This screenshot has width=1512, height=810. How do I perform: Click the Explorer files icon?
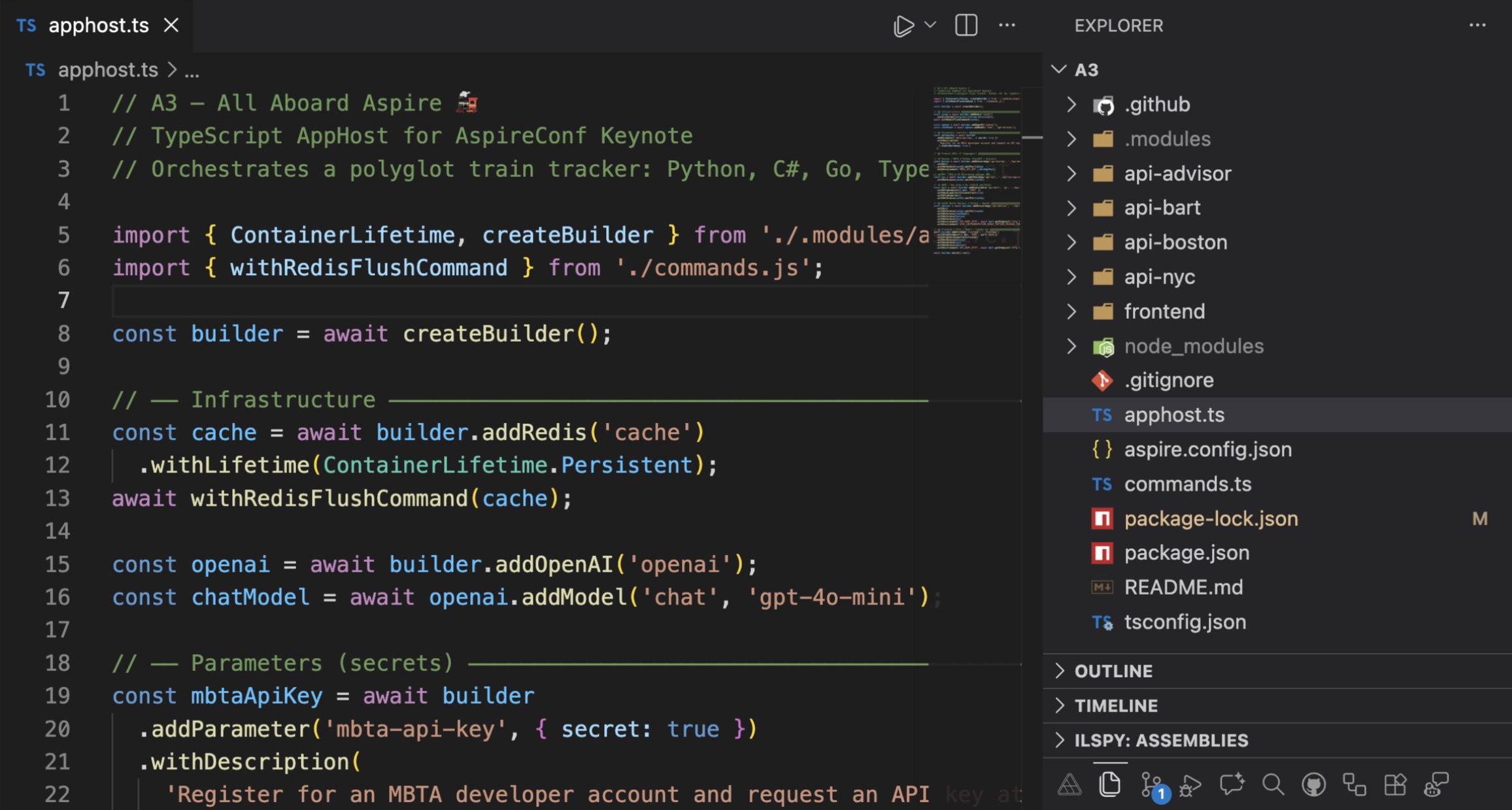1111,785
